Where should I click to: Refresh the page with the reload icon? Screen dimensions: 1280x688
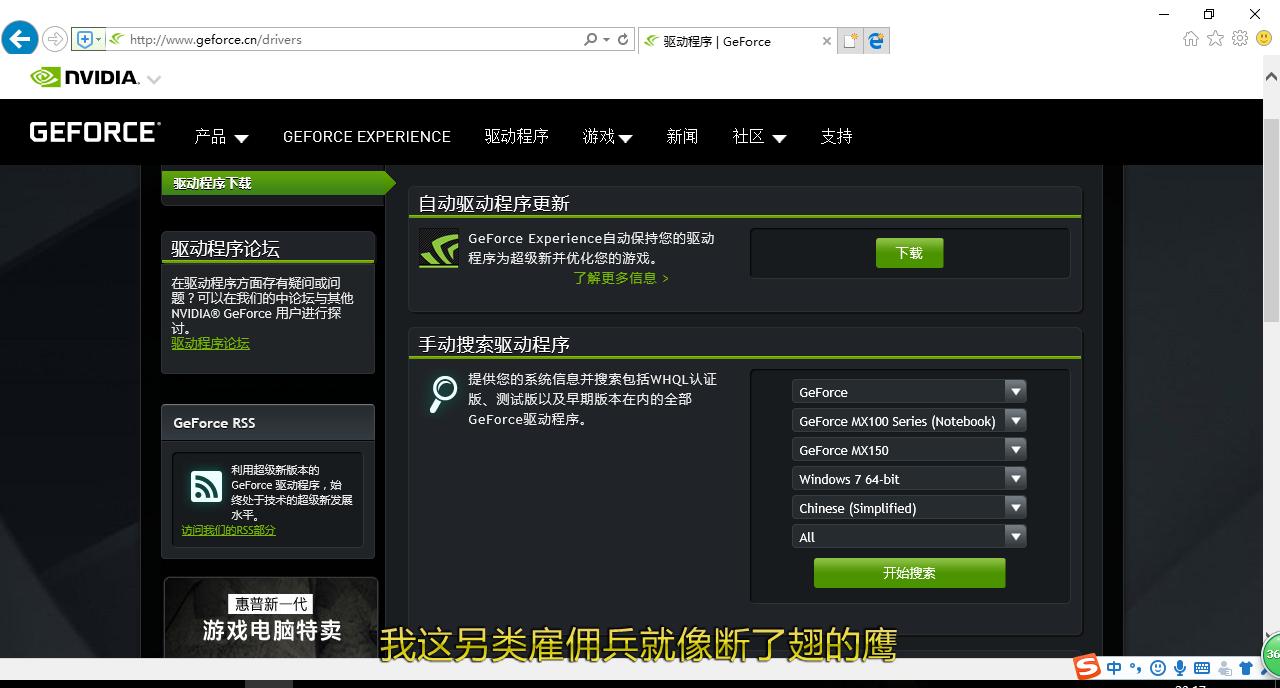point(622,40)
